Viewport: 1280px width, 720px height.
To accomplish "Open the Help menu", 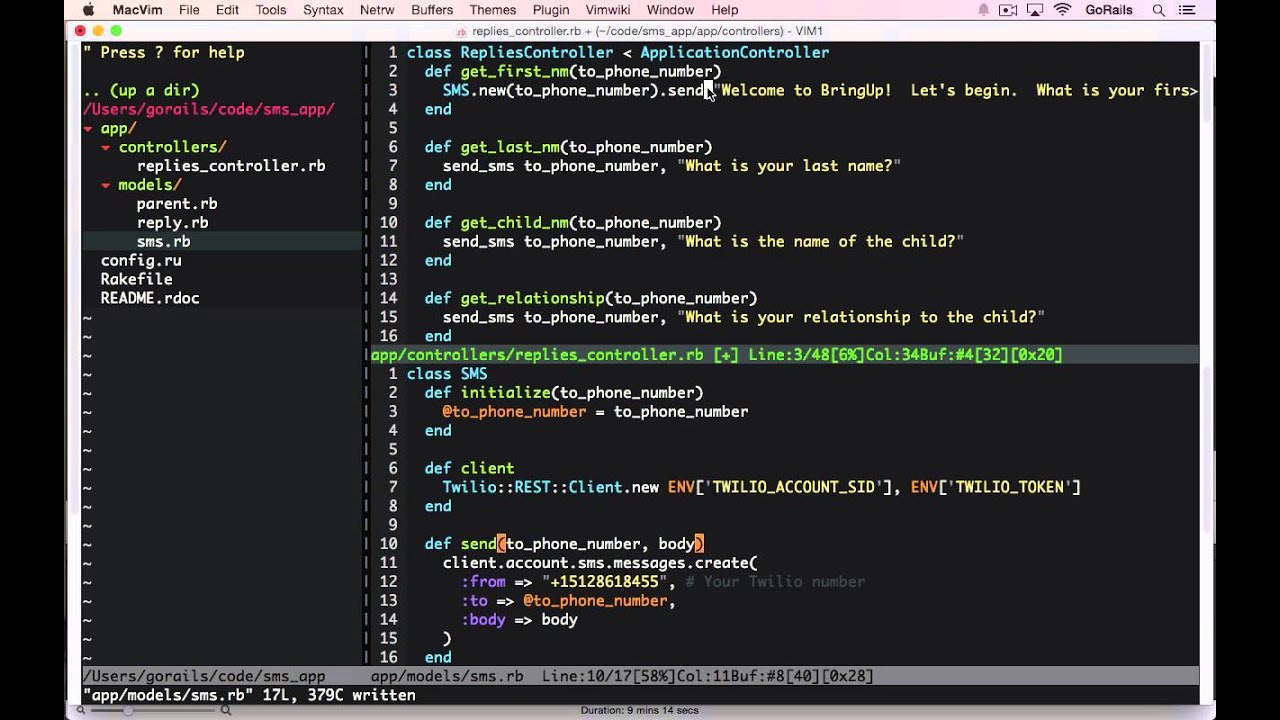I will (x=724, y=10).
